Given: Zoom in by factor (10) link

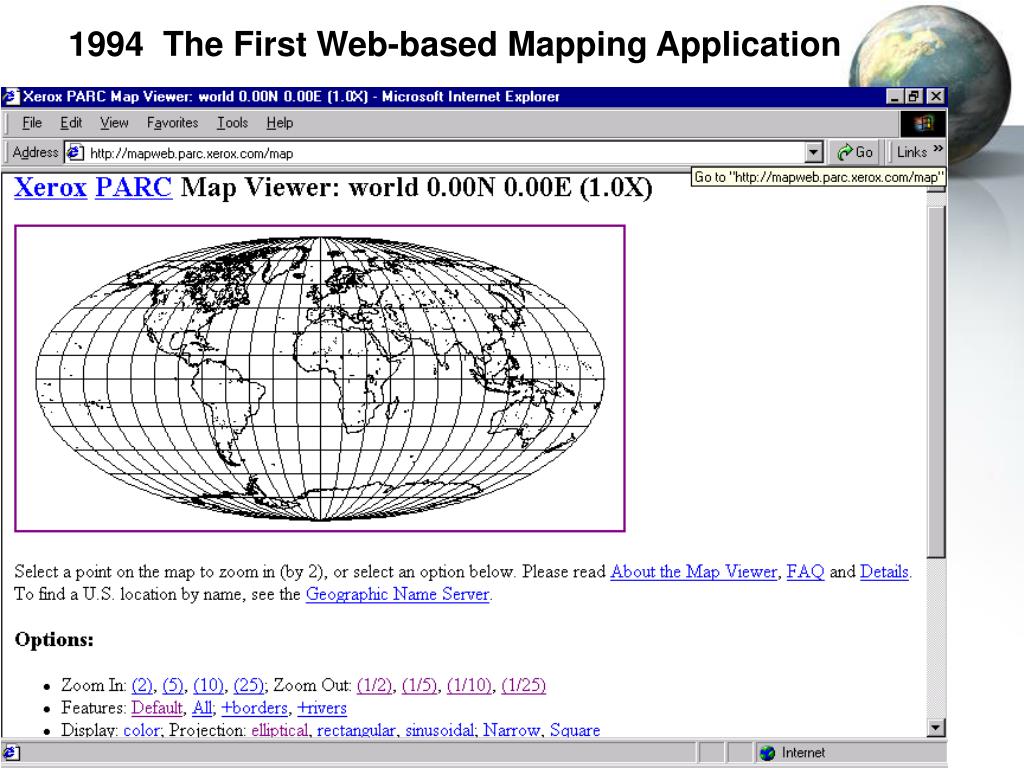Looking at the screenshot, I should tap(210, 685).
